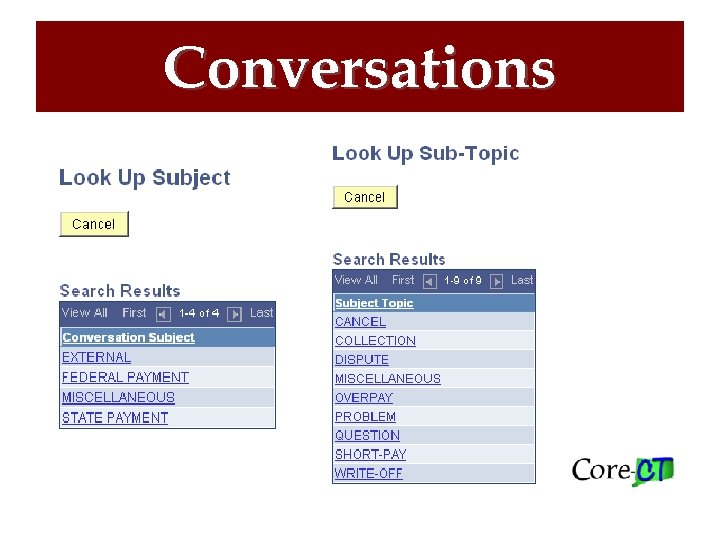Image resolution: width=720 pixels, height=540 pixels.
Task: Click the Core-CT logo
Action: [623, 471]
